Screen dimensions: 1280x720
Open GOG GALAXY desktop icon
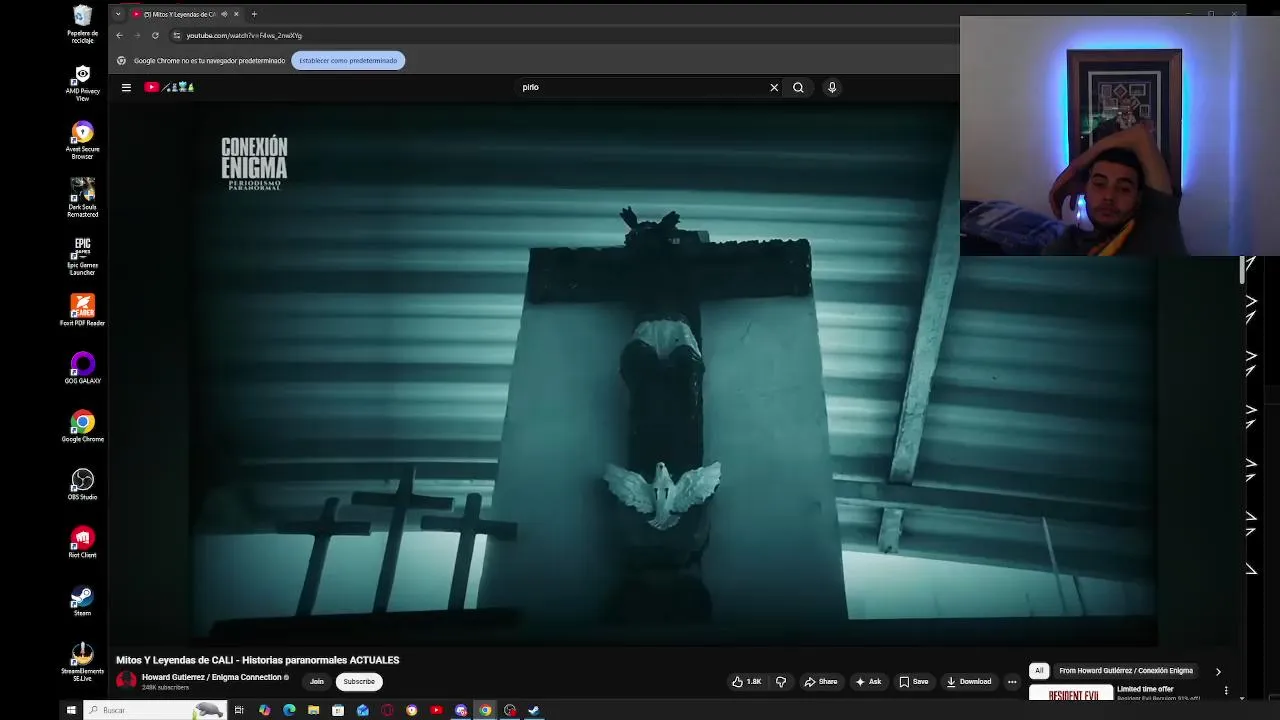82,368
